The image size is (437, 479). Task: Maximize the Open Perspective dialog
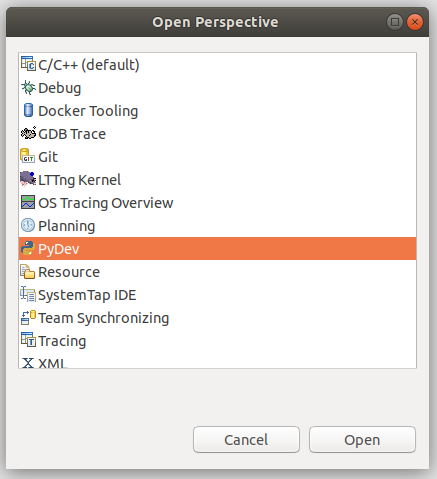395,22
